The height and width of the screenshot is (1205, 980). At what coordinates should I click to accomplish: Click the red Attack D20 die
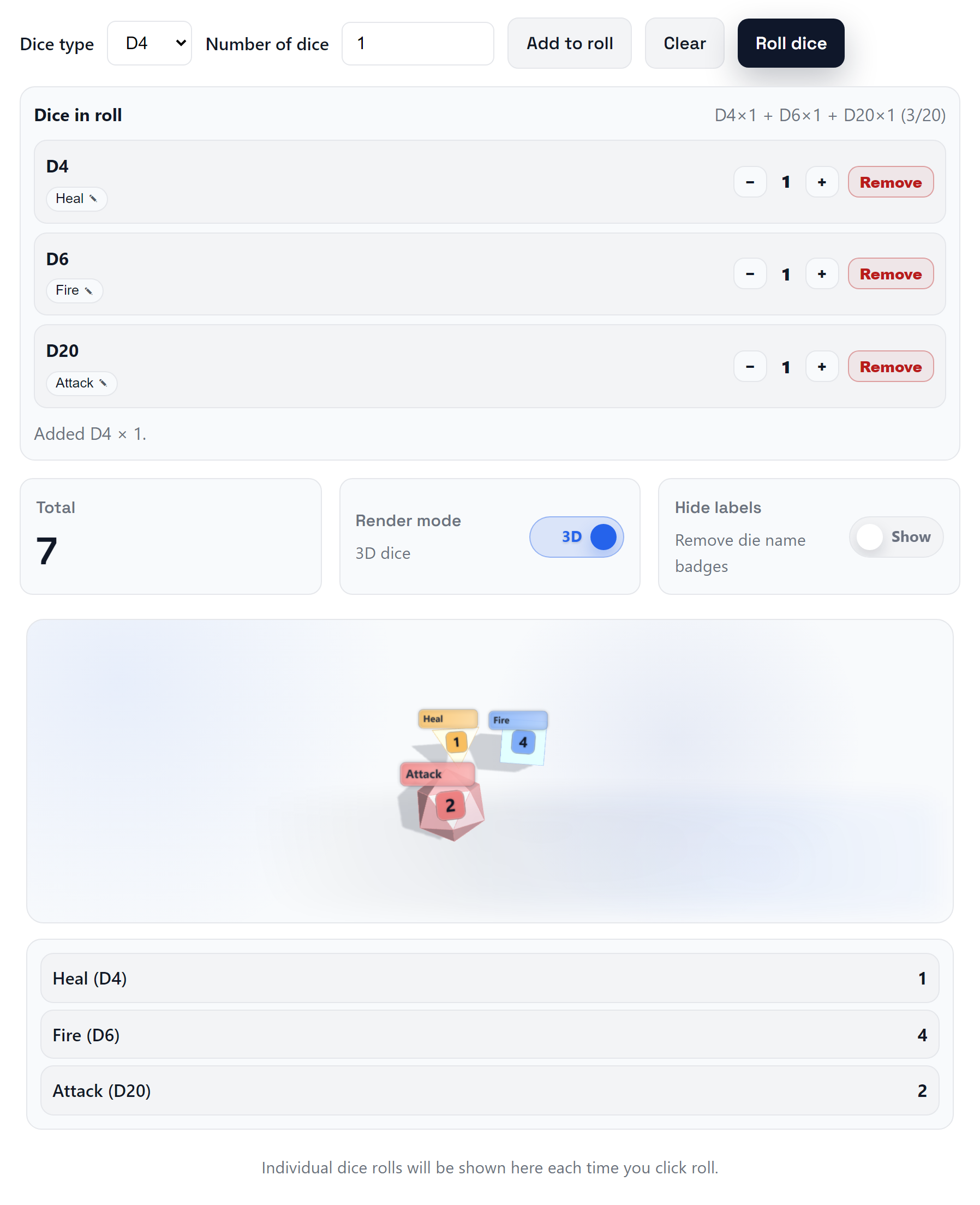(450, 807)
